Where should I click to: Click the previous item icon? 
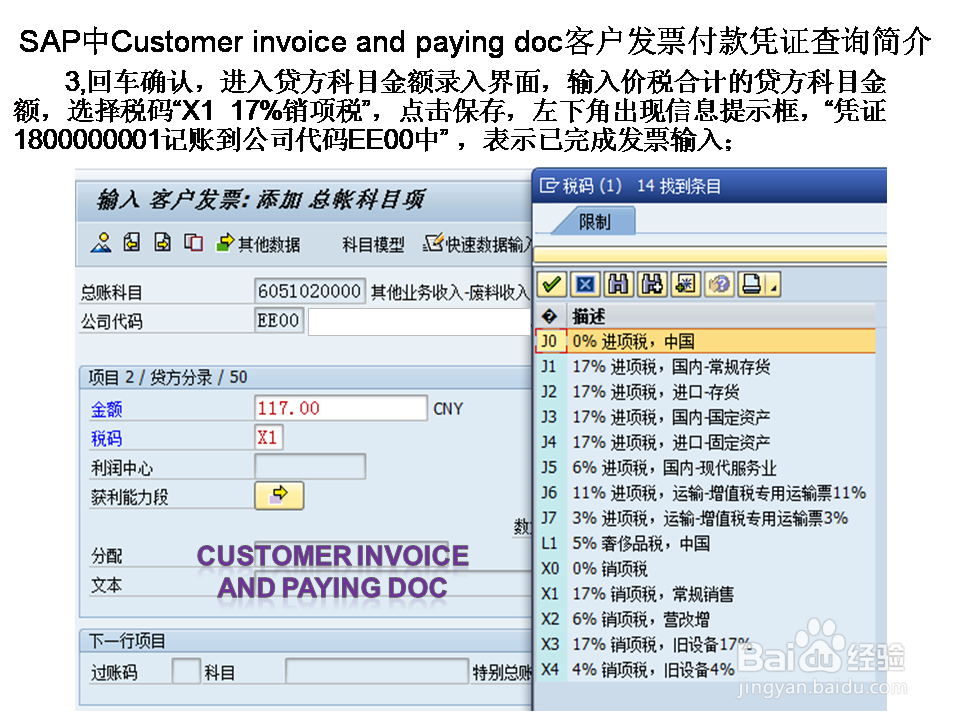132,243
